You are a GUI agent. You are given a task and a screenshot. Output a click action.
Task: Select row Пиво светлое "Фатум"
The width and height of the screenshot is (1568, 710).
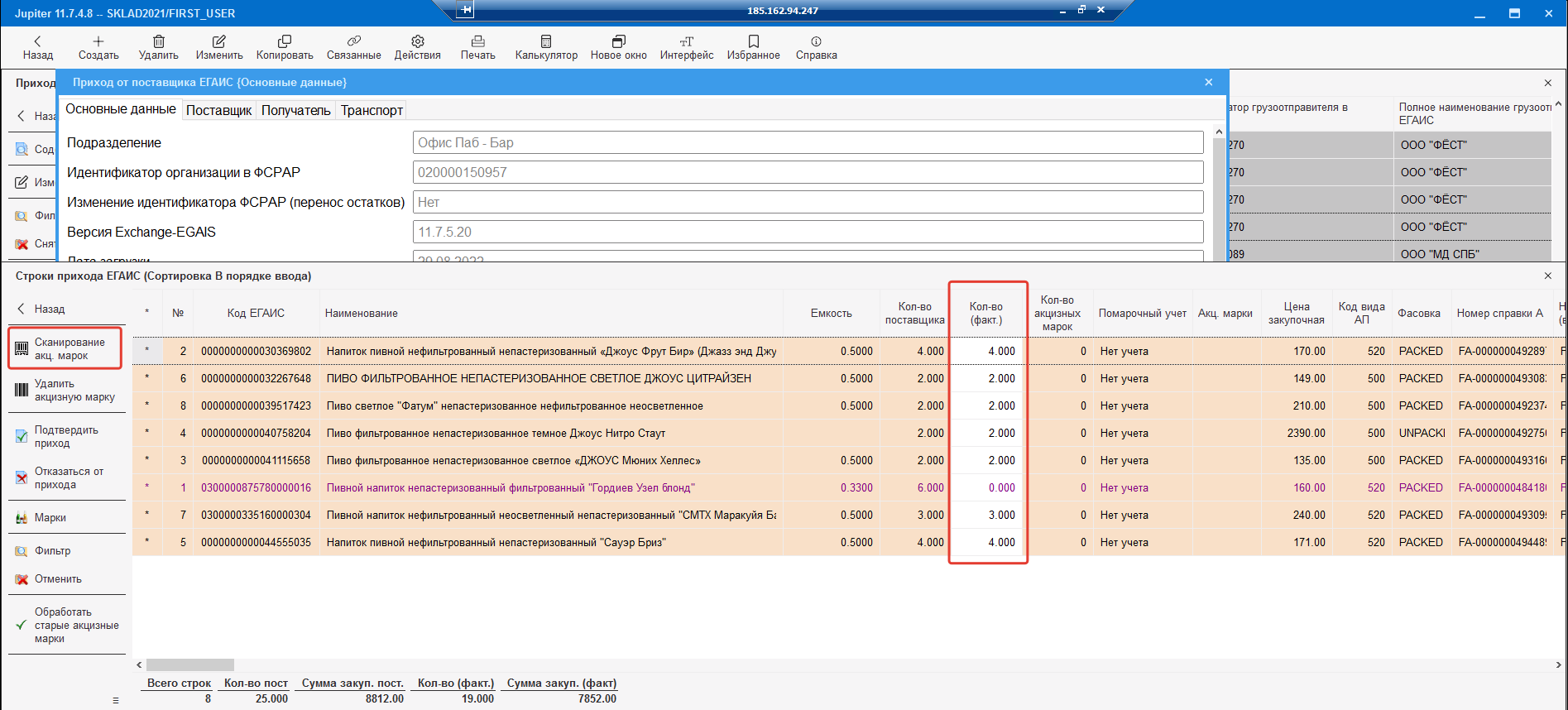coord(849,405)
